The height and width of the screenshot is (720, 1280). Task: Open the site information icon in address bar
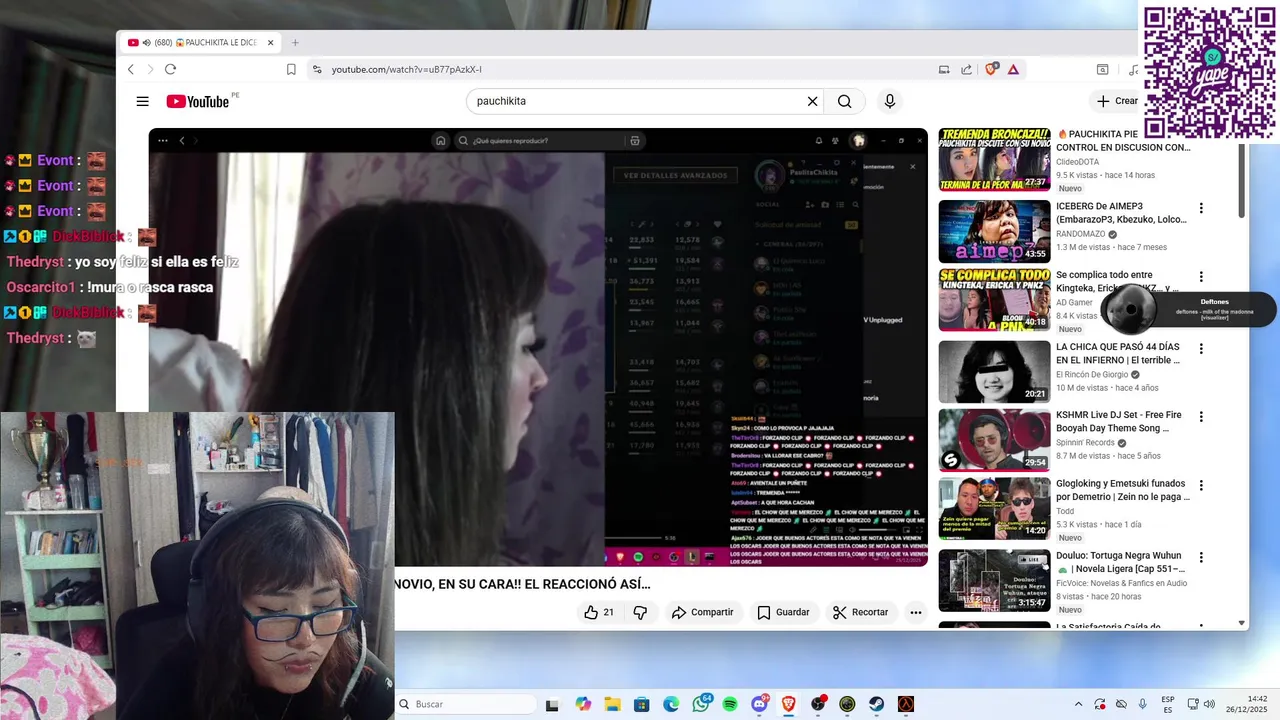(x=317, y=69)
